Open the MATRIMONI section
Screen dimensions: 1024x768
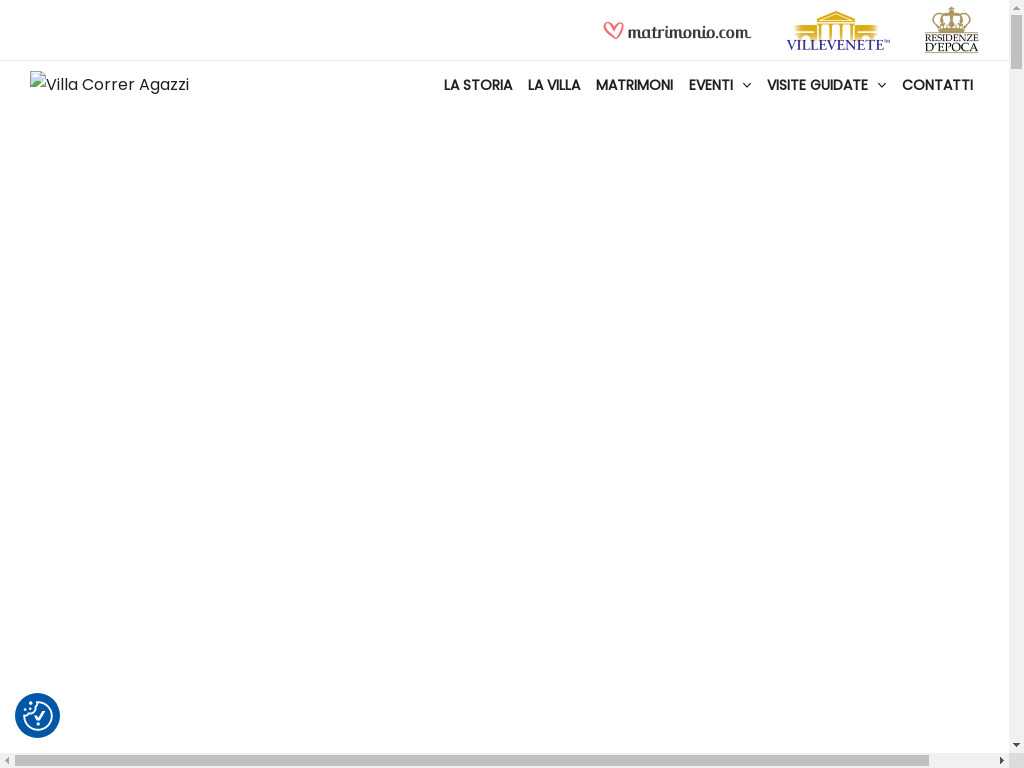pyautogui.click(x=634, y=86)
